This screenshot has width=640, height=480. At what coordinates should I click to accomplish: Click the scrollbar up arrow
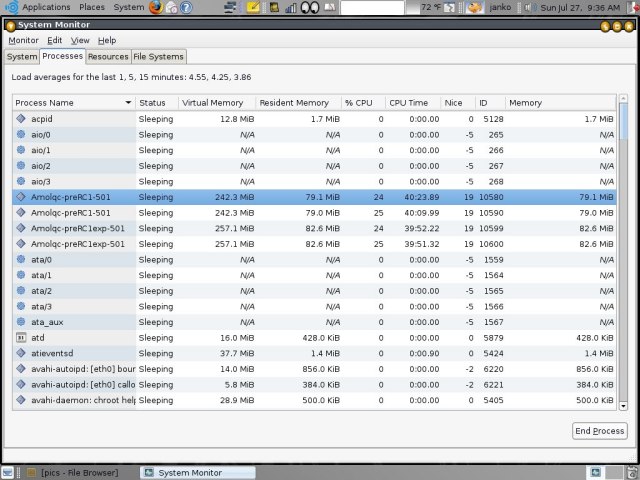(623, 98)
